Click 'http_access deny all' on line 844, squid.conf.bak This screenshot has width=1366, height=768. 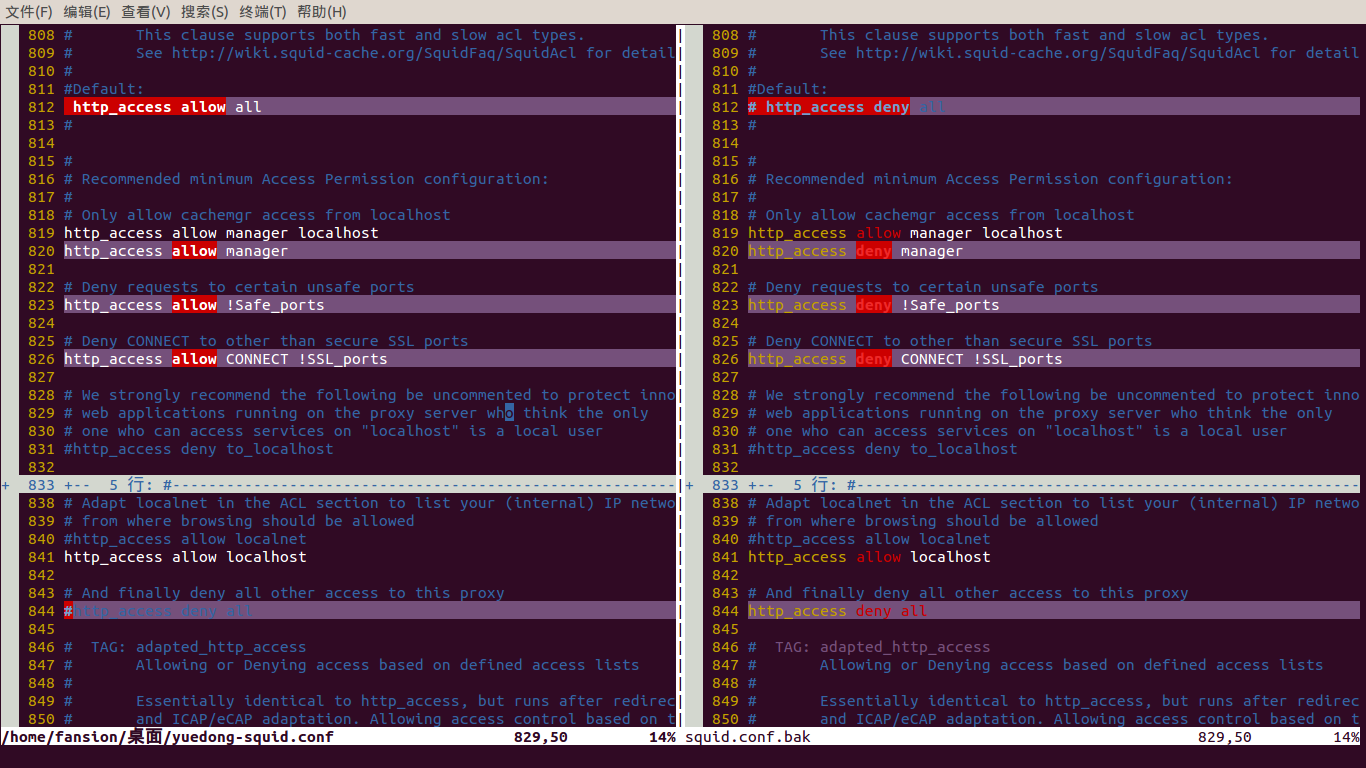coord(838,611)
